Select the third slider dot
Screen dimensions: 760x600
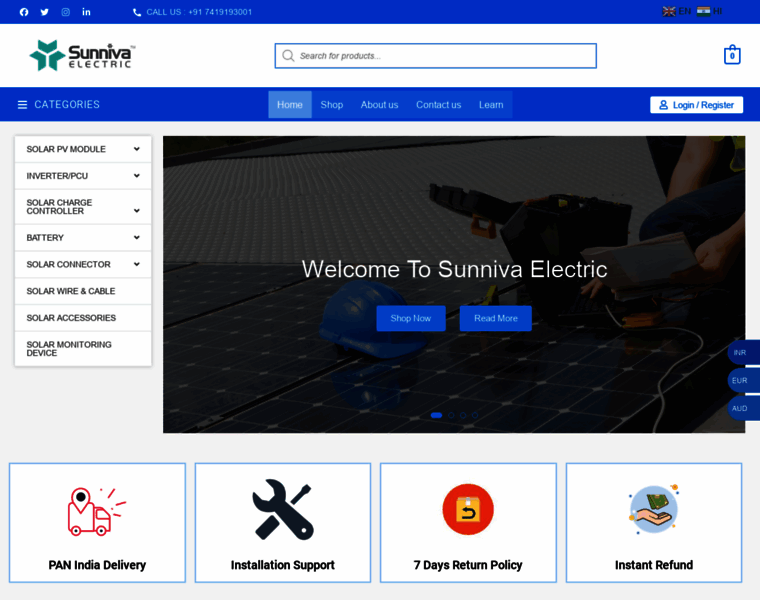(463, 415)
